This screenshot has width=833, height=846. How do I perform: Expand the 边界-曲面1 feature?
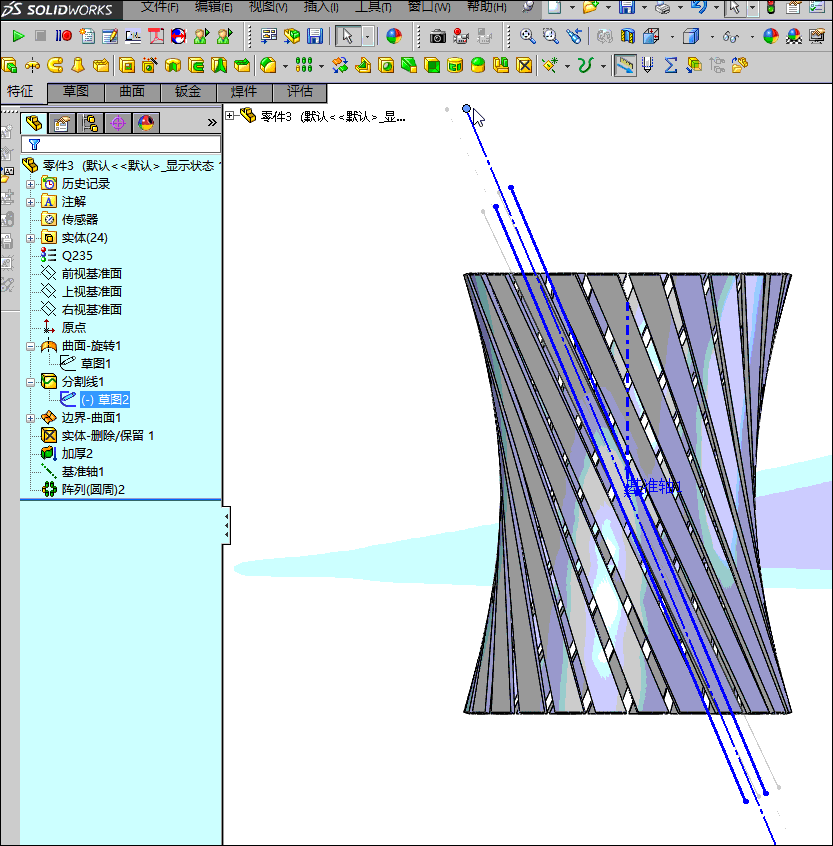pos(31,418)
